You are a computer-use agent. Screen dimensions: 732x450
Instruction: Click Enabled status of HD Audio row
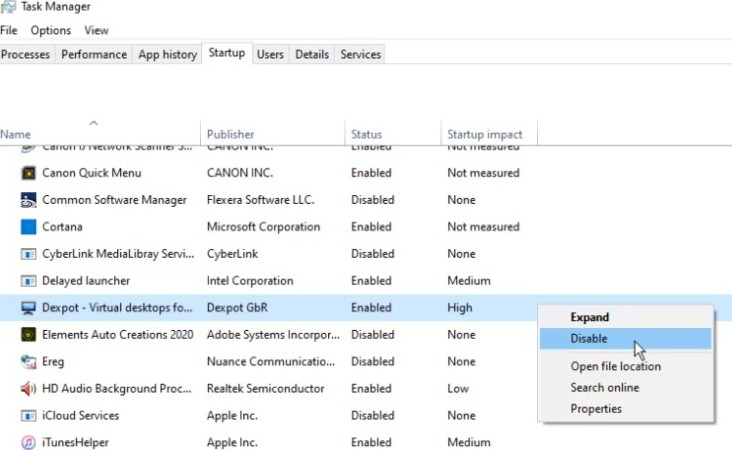click(371, 389)
